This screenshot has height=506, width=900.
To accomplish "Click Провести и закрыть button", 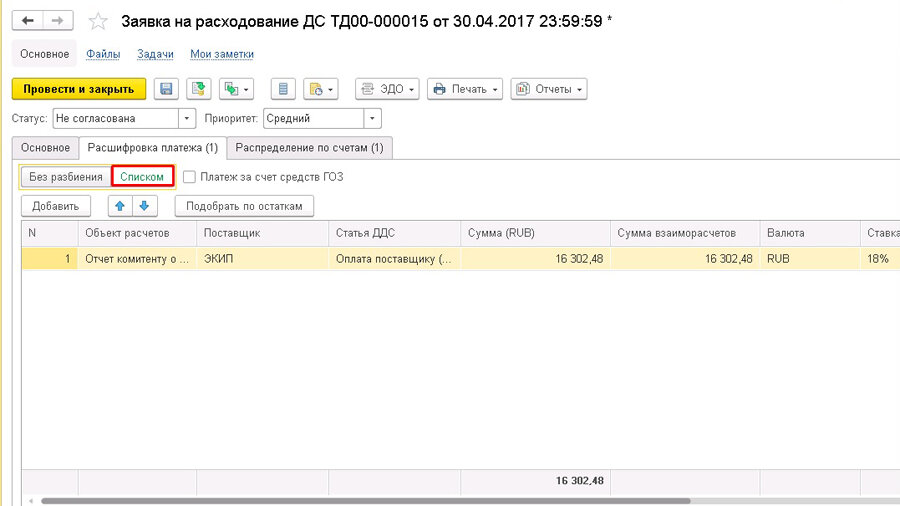I will (79, 89).
